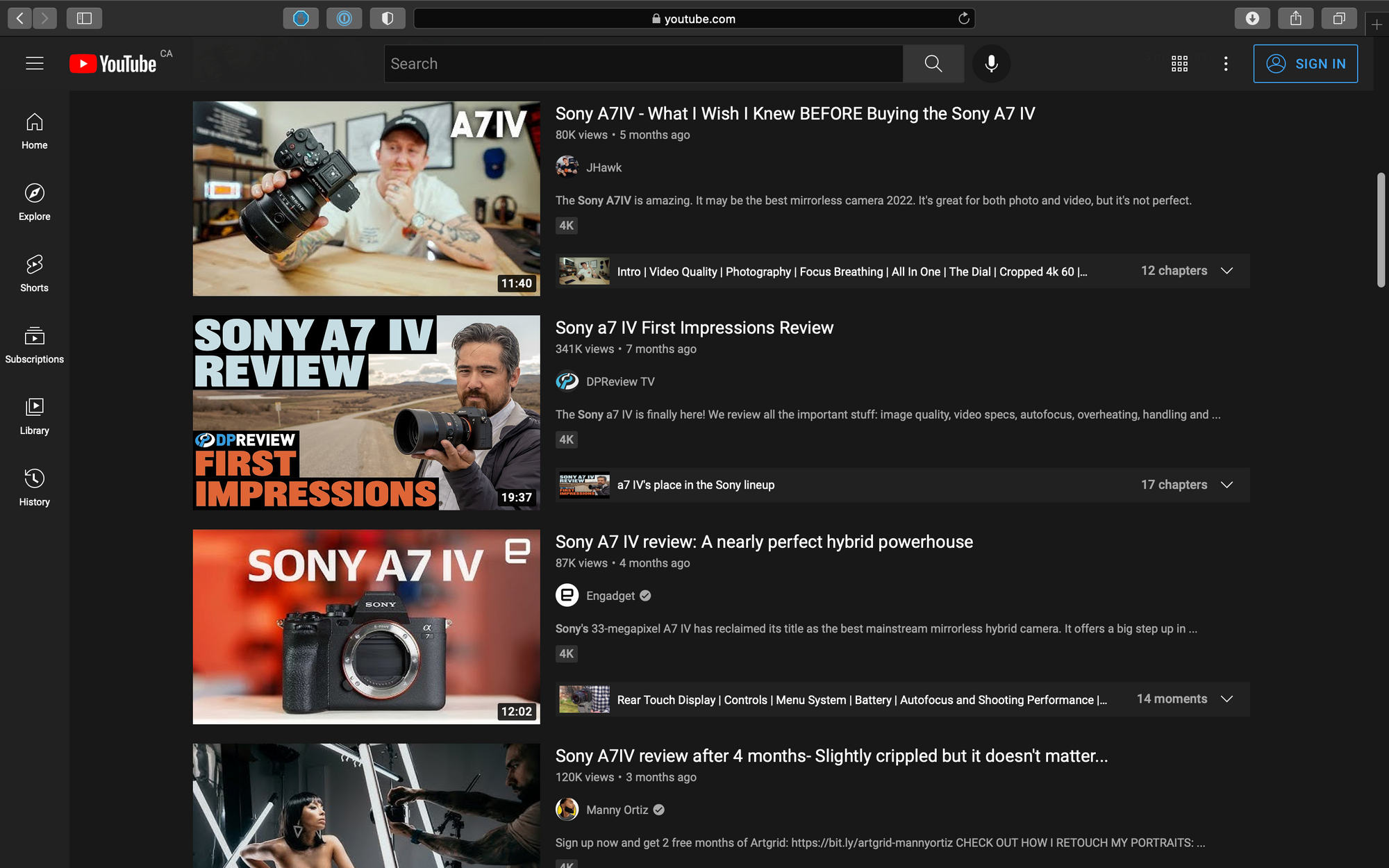
Task: Open the Manny Ortiz channel name link
Action: 617,810
